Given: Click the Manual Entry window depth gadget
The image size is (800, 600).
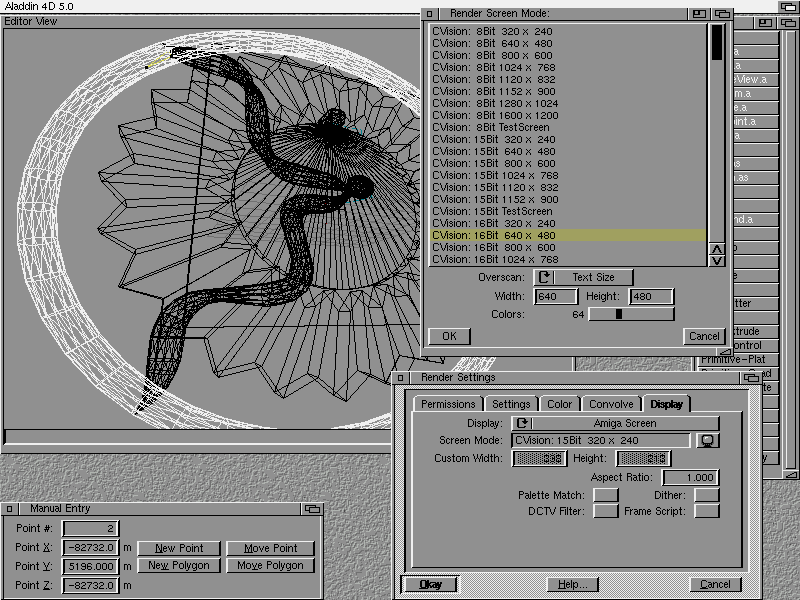Looking at the screenshot, I should pyautogui.click(x=311, y=509).
